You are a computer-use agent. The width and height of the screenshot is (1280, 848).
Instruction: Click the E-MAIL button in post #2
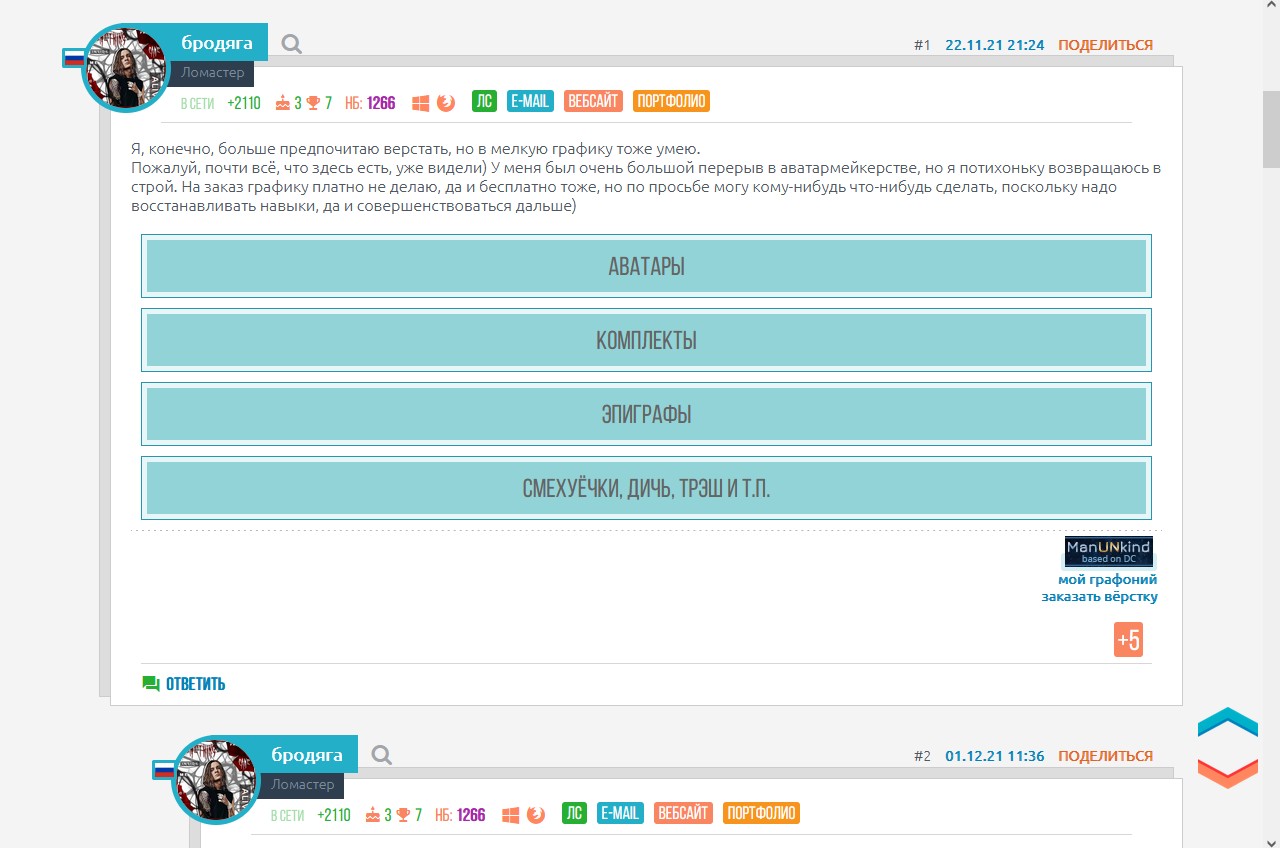(620, 813)
